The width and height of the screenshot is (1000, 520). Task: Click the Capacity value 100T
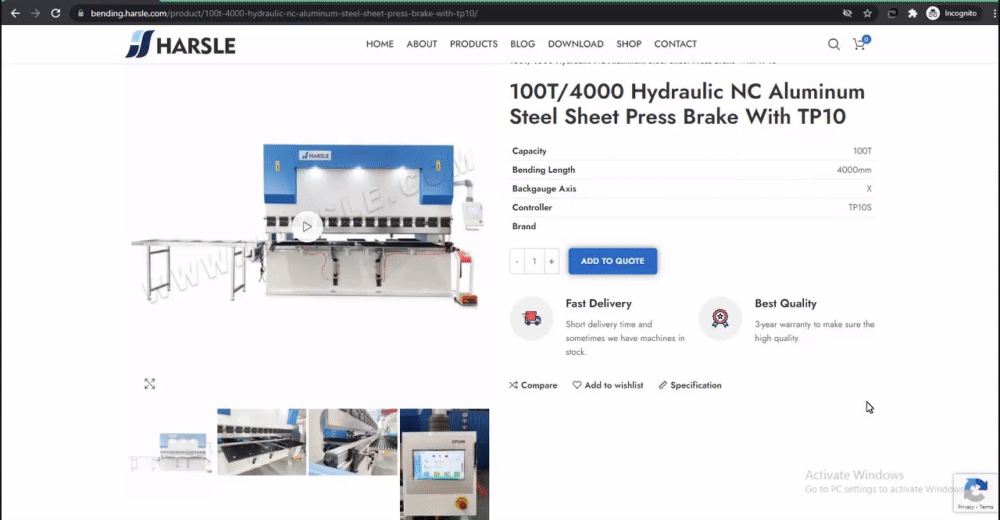pos(862,151)
